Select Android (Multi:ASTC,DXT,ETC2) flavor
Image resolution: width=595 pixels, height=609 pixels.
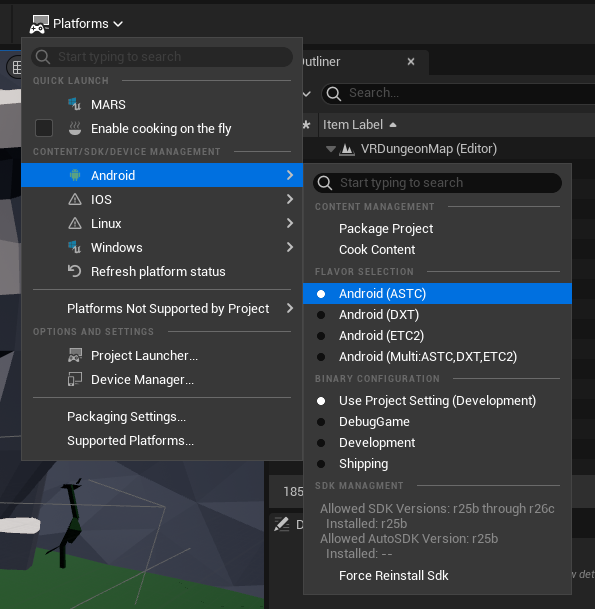pos(437,357)
